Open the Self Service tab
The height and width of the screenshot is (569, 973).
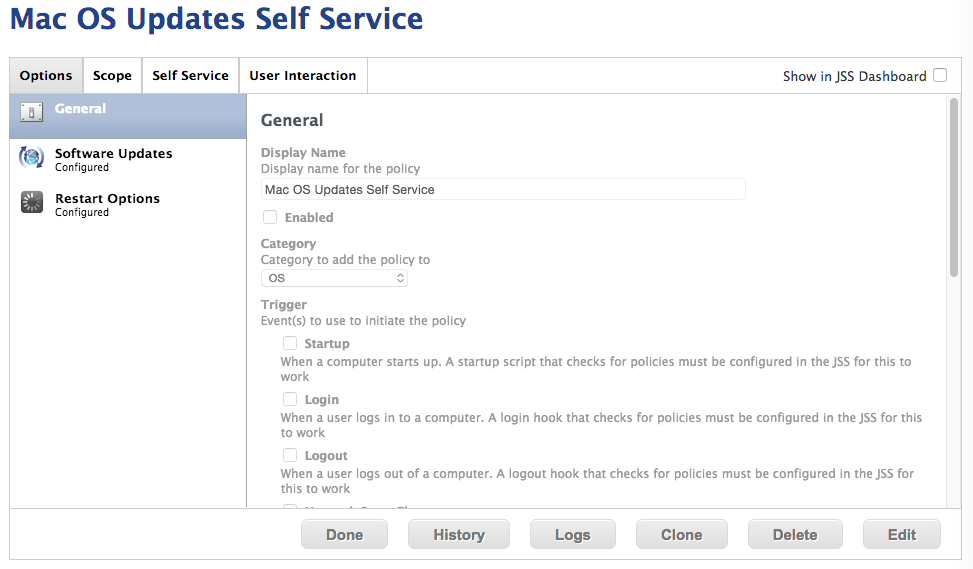click(191, 76)
